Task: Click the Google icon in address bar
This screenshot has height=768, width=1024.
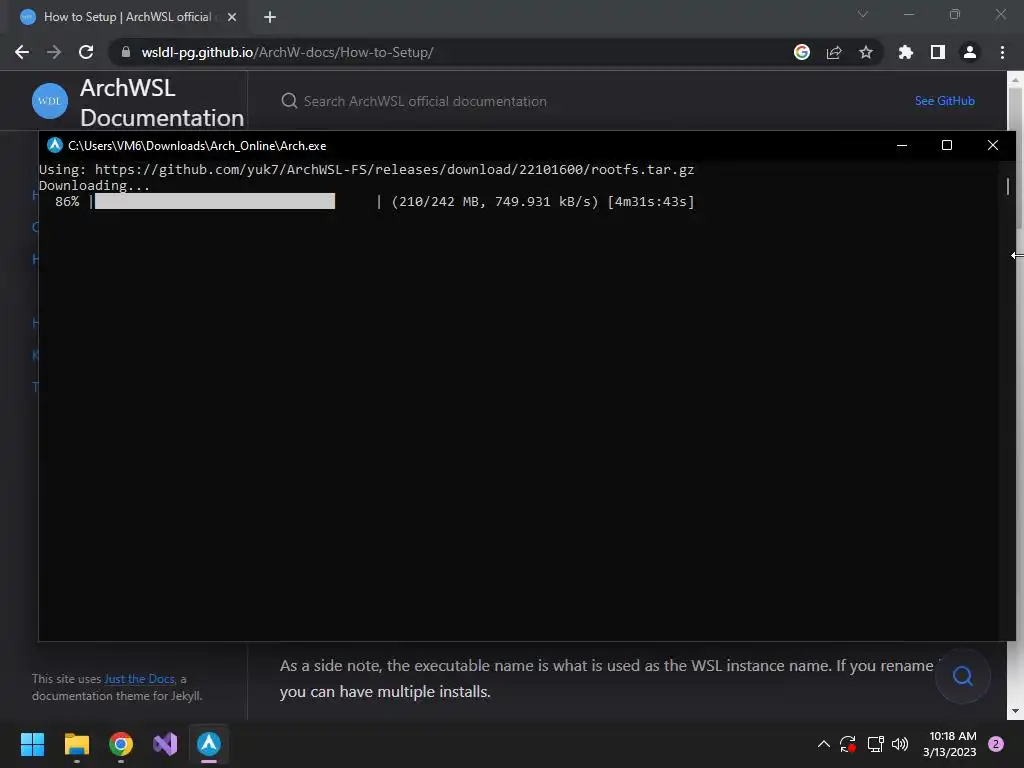Action: 801,52
